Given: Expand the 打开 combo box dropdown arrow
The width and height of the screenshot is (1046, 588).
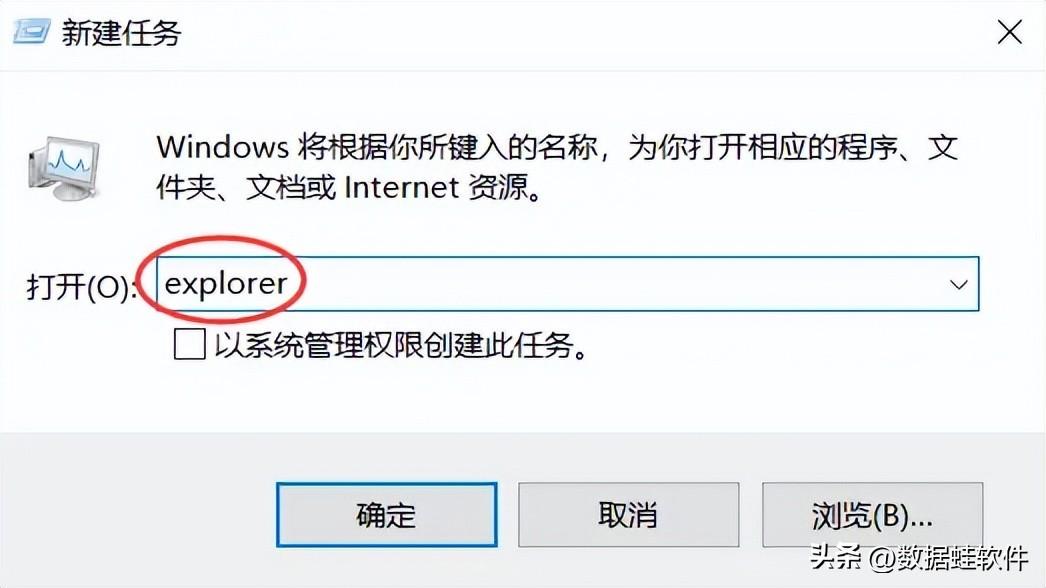Looking at the screenshot, I should 958,284.
